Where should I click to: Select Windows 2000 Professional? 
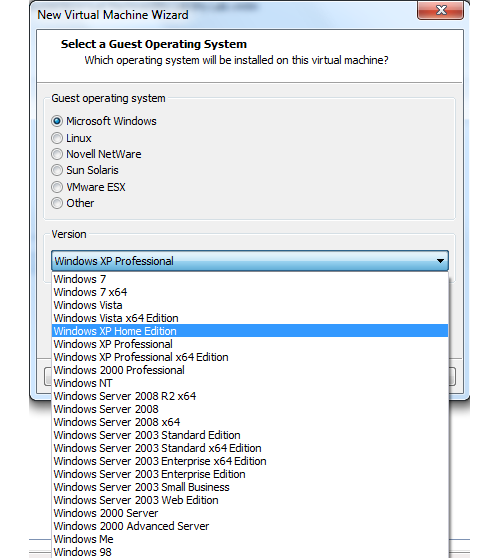point(250,370)
